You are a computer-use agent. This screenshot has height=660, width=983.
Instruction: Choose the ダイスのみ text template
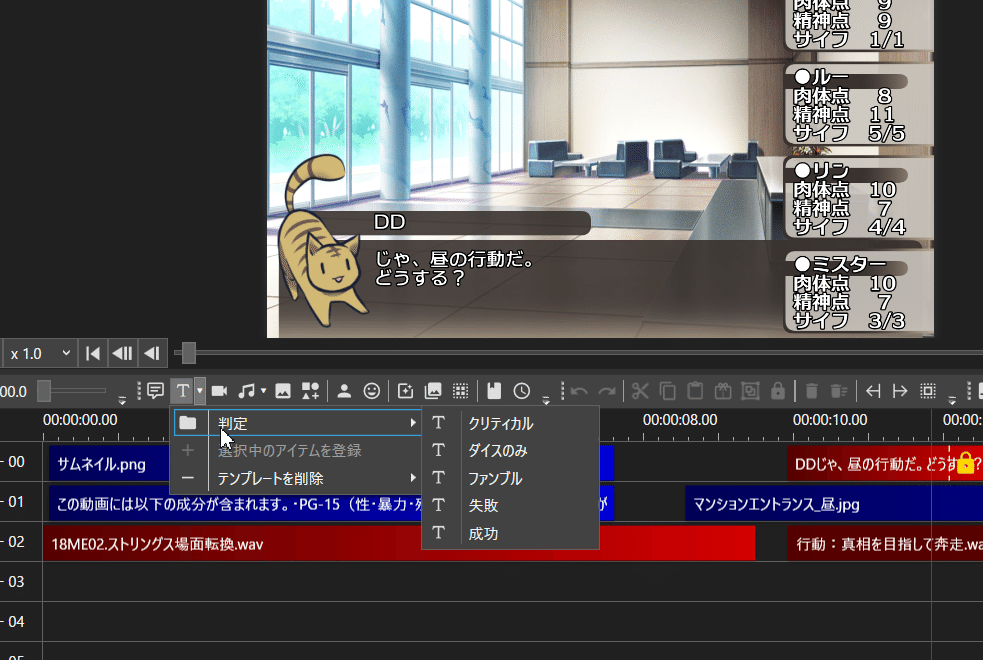[x=510, y=451]
